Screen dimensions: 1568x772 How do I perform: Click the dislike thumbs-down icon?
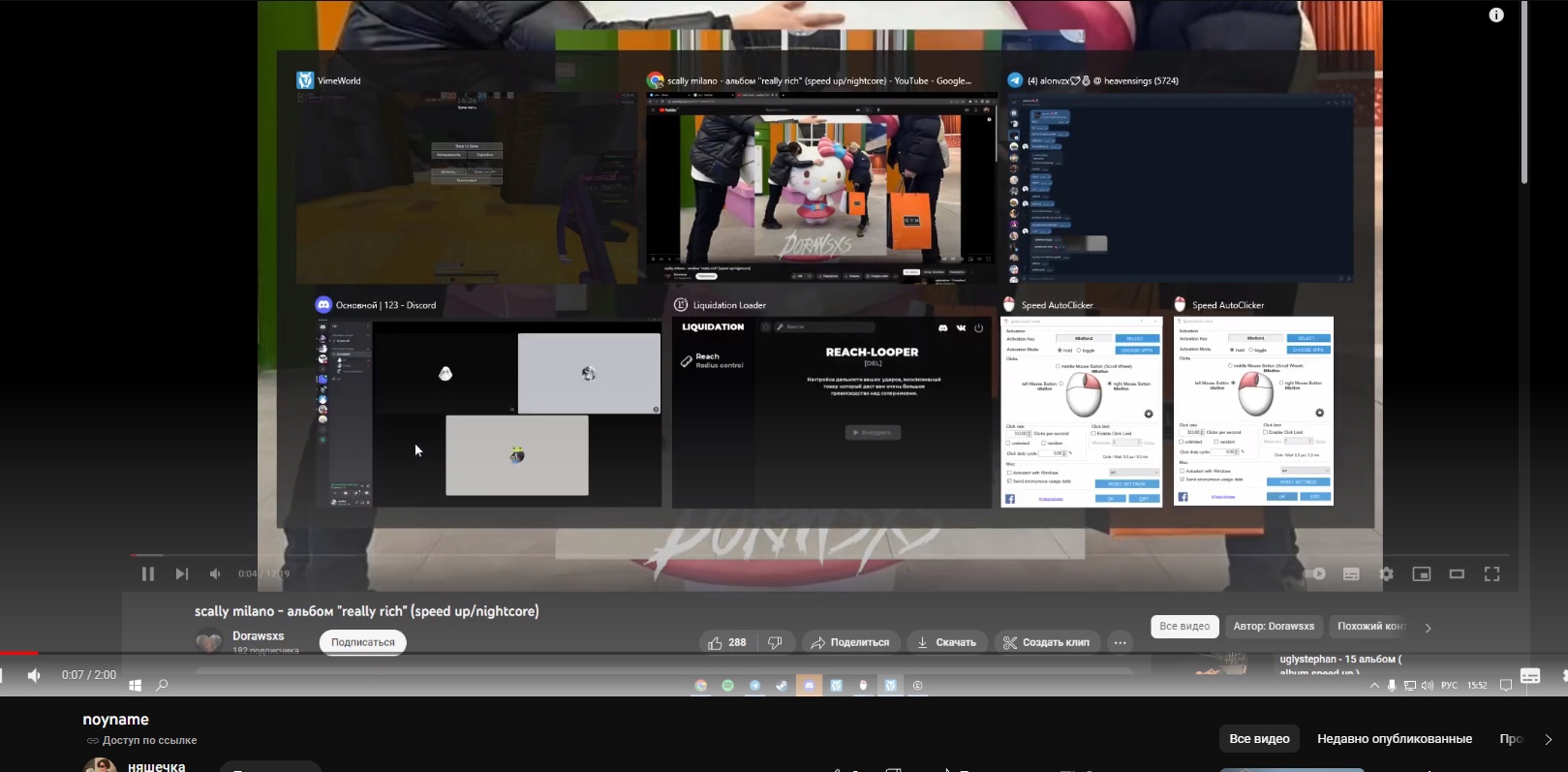(775, 642)
